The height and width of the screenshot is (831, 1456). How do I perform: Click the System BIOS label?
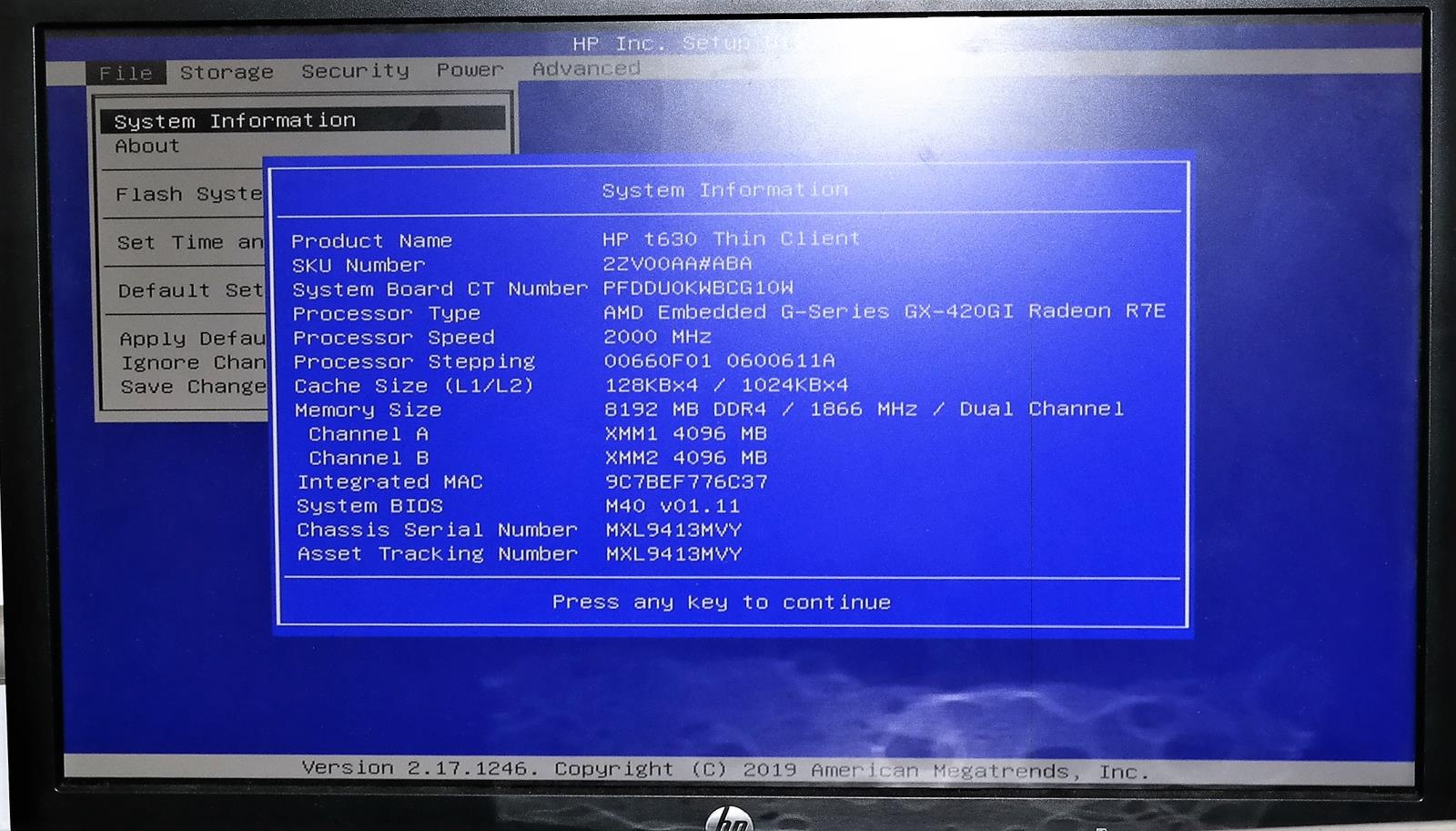pos(370,506)
